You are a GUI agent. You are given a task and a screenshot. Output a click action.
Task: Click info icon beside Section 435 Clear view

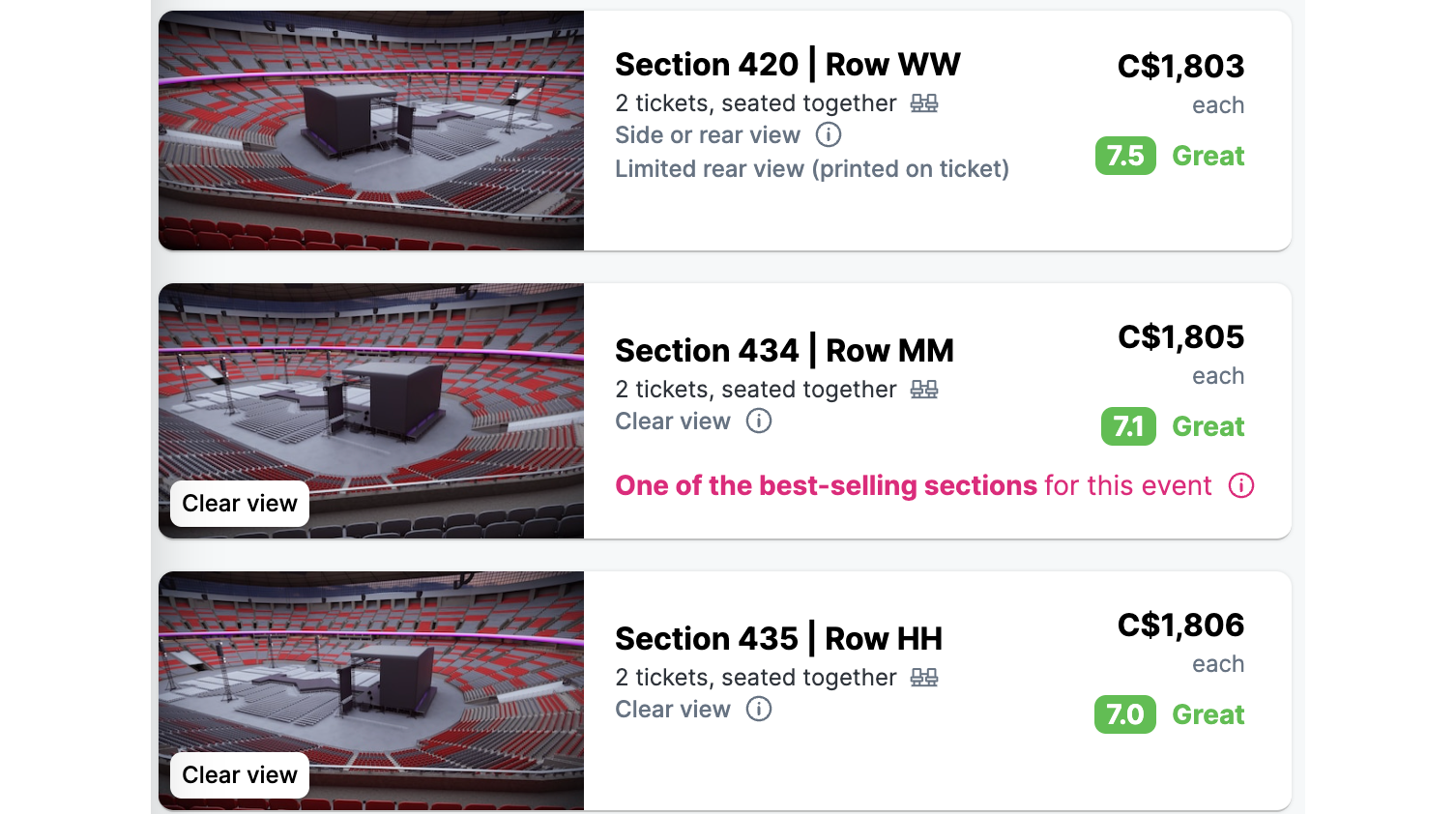(x=759, y=709)
